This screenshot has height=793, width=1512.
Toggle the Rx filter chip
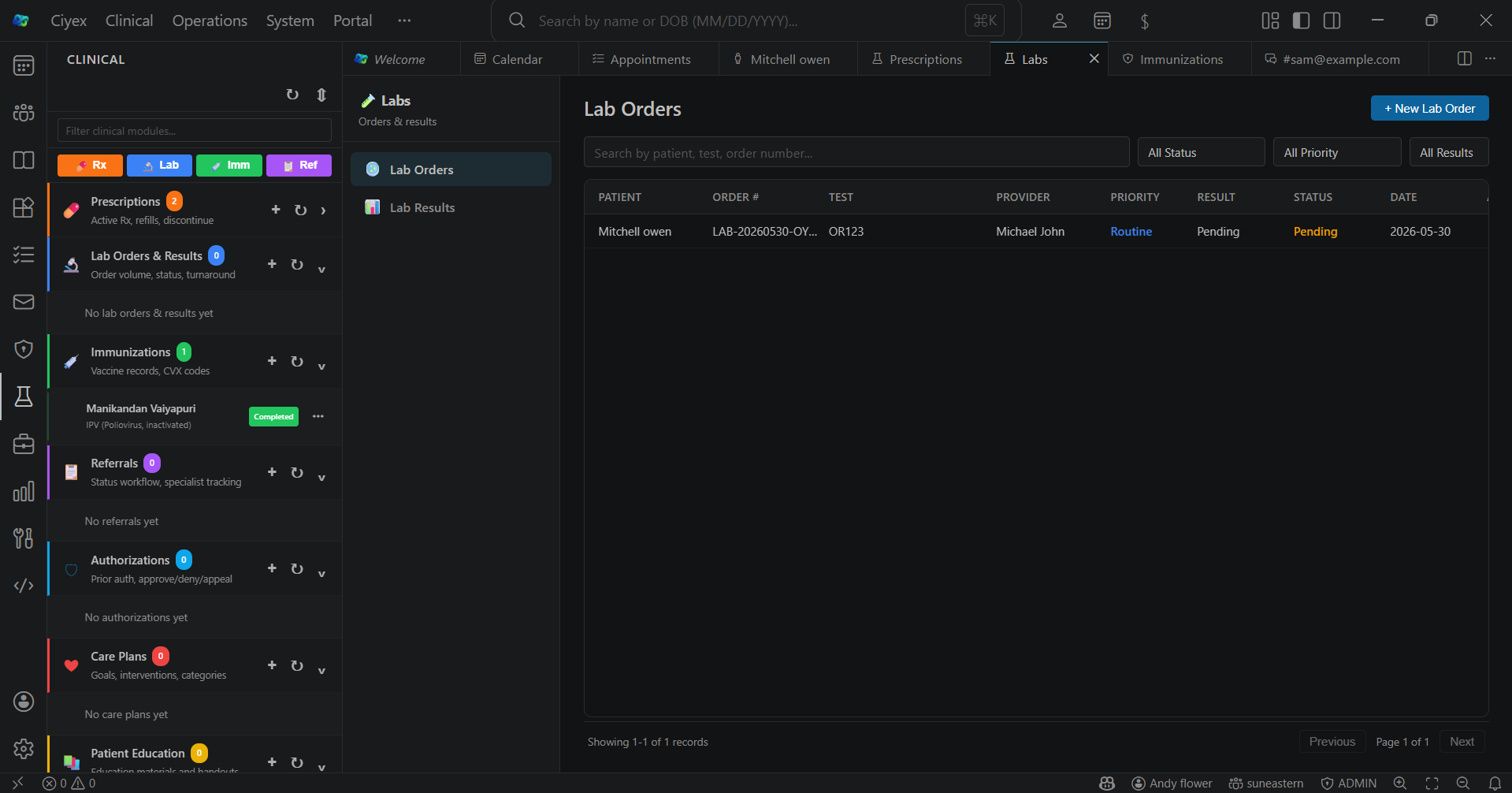point(90,166)
